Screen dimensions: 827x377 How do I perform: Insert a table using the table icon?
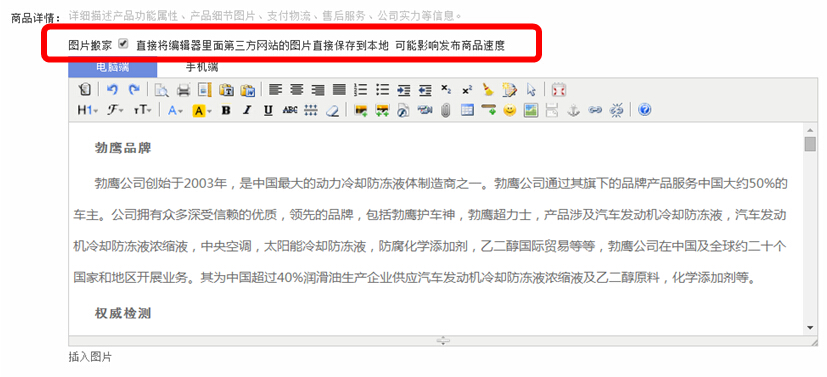[x=467, y=110]
